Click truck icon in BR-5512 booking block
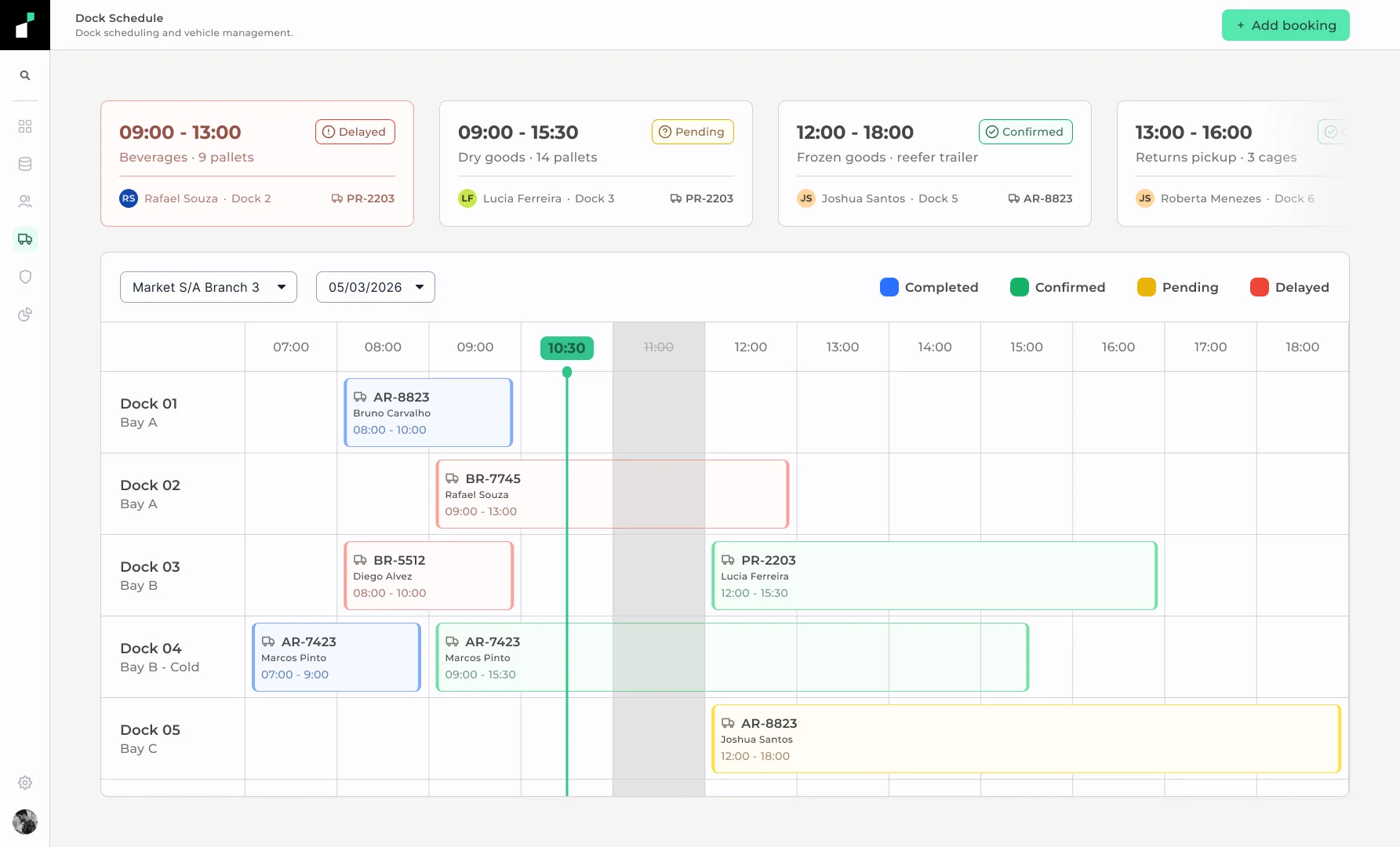 (x=360, y=560)
